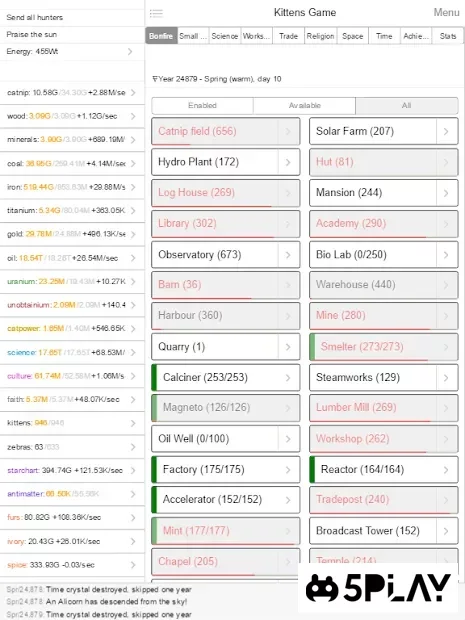Click the chevron beside Solar Farm (207)
Image resolution: width=465 pixels, height=620 pixels.
tap(446, 131)
